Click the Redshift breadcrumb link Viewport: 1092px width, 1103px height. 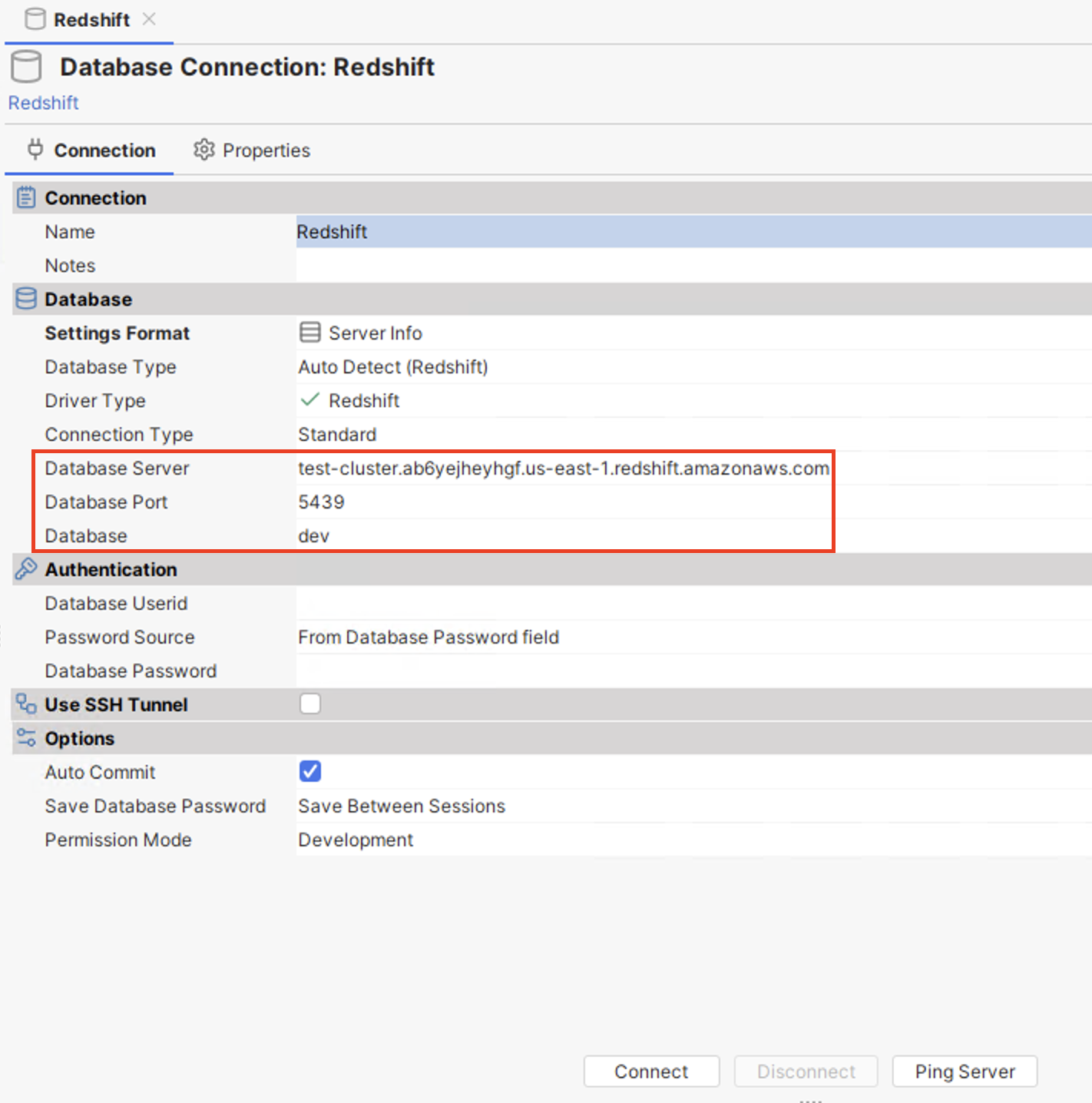click(43, 103)
